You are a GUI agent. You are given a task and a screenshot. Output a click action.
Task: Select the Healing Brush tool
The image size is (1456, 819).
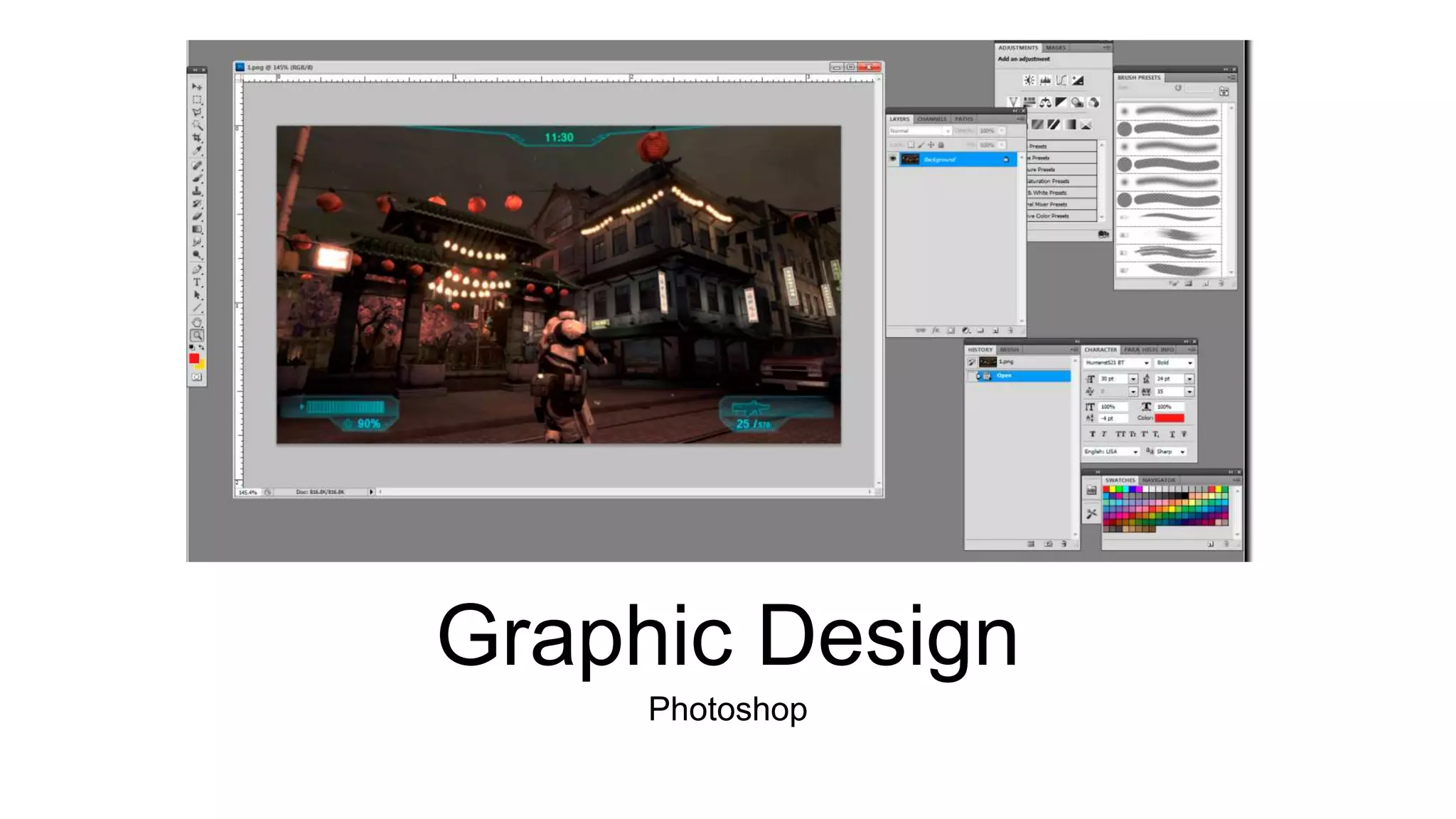[x=197, y=166]
